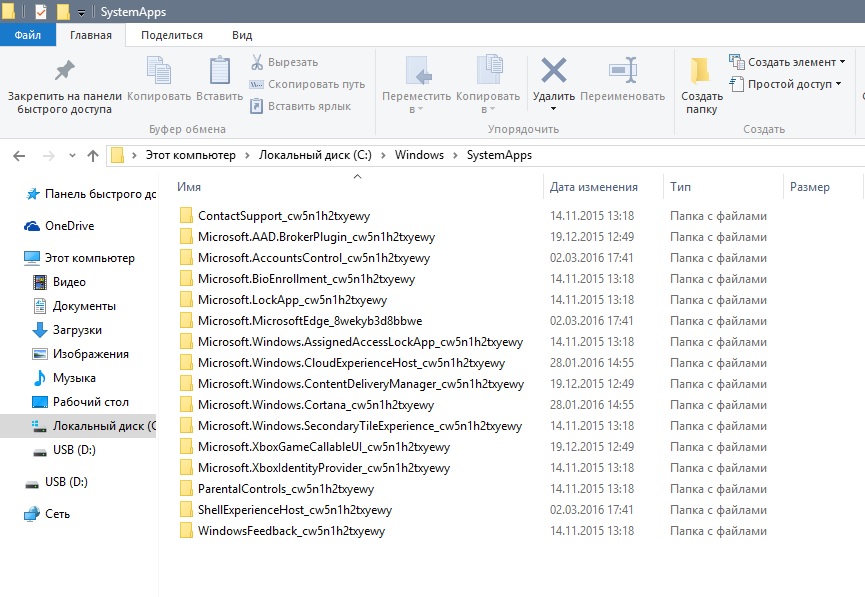Image resolution: width=865 pixels, height=597 pixels.
Task: Open the Документы sidebar folder
Action: point(74,306)
